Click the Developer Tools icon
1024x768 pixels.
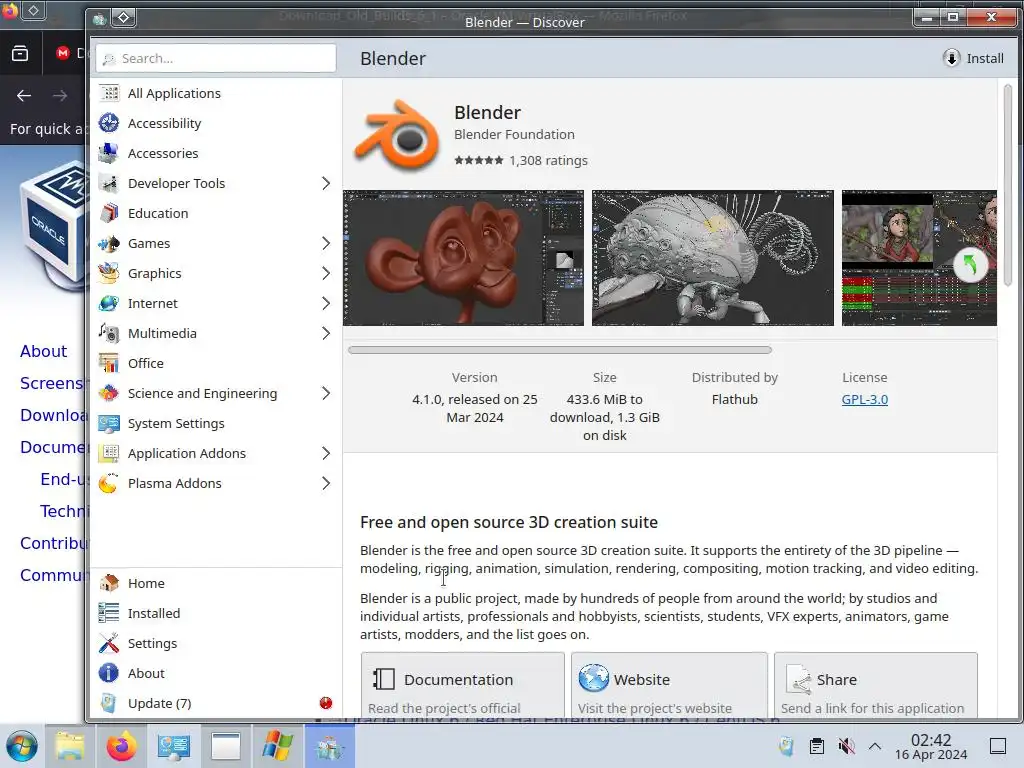click(x=109, y=184)
